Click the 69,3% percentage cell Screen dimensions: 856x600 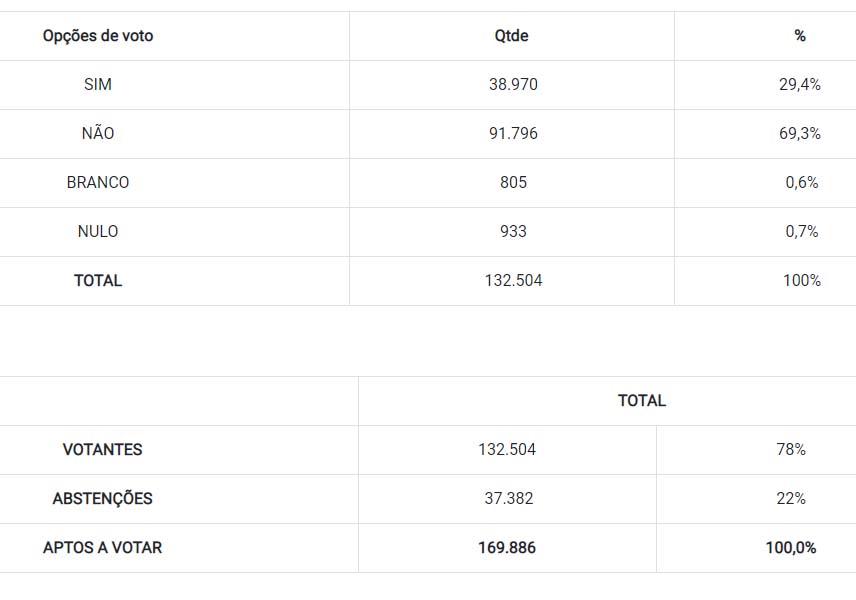click(x=800, y=133)
